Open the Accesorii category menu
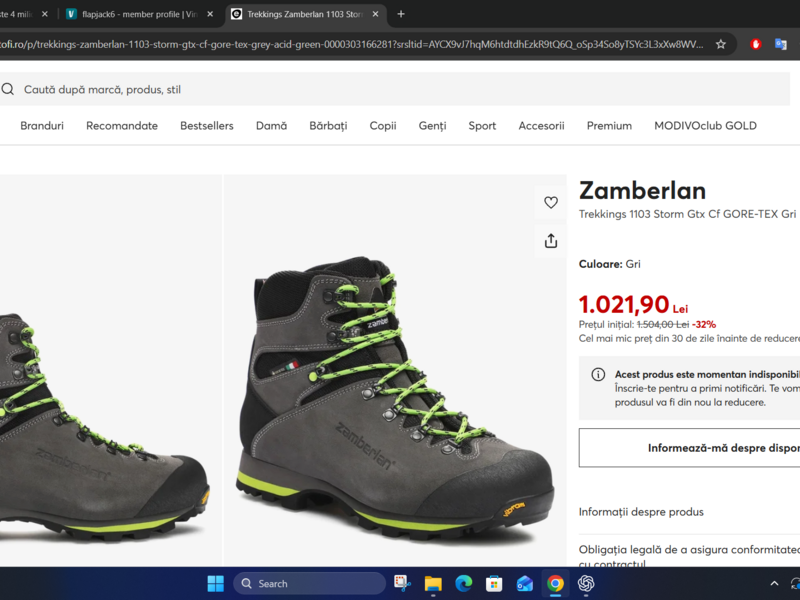Image resolution: width=800 pixels, height=600 pixels. pyautogui.click(x=541, y=126)
